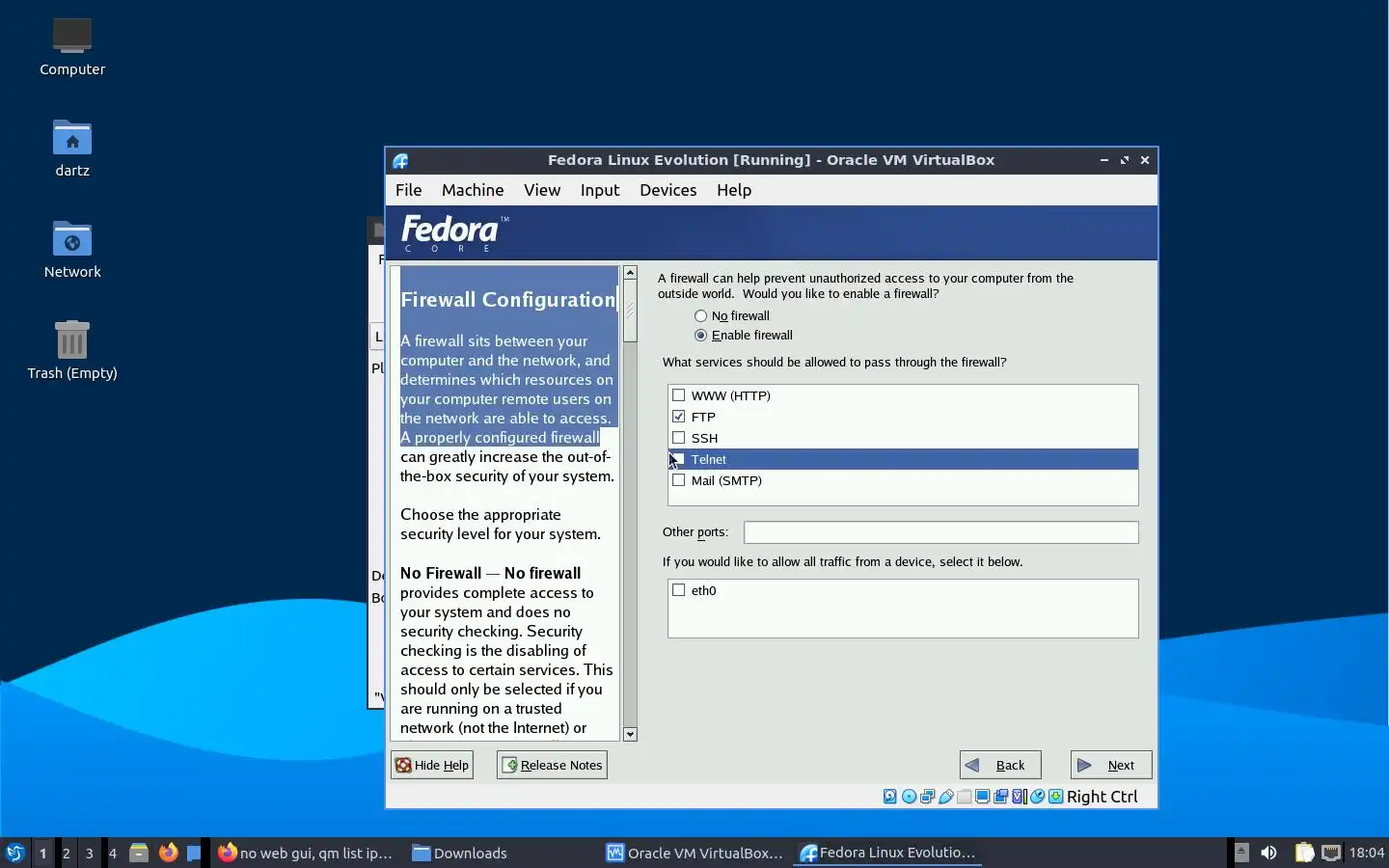Click help panel scrollbar up arrow
Image resolution: width=1389 pixels, height=868 pixels.
pos(630,273)
